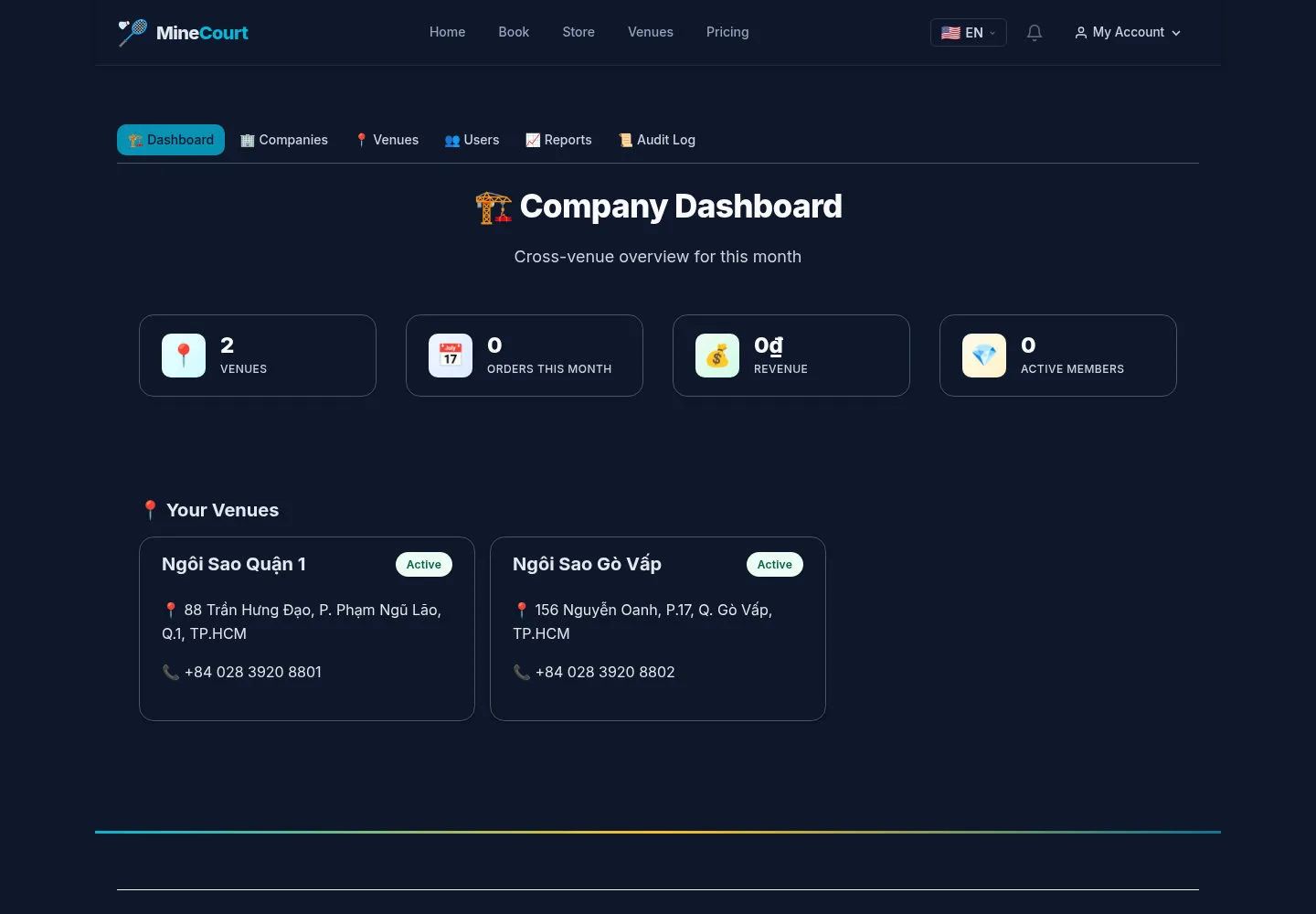The height and width of the screenshot is (914, 1316).
Task: Click the MineCourt racket logo icon
Action: [133, 33]
